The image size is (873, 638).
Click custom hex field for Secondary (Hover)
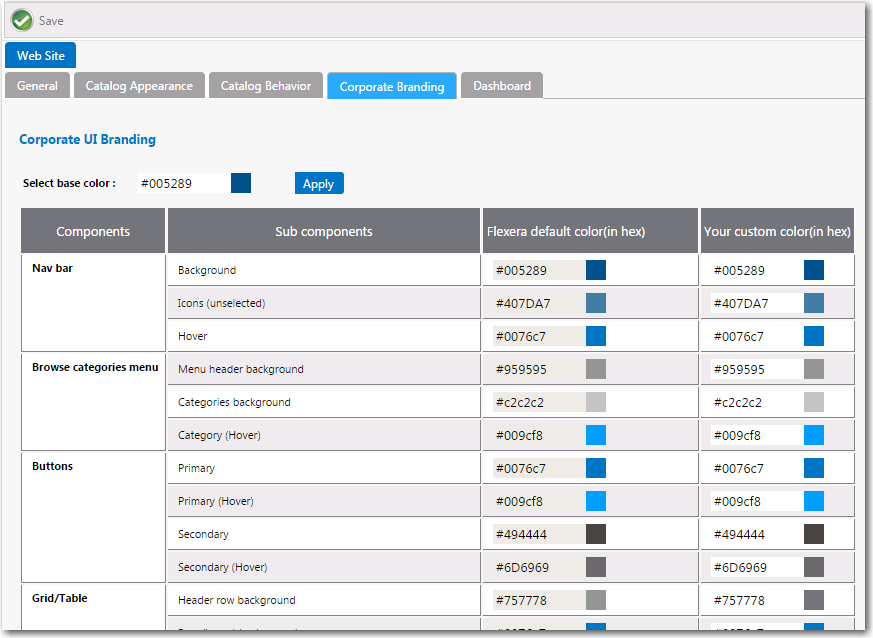754,567
